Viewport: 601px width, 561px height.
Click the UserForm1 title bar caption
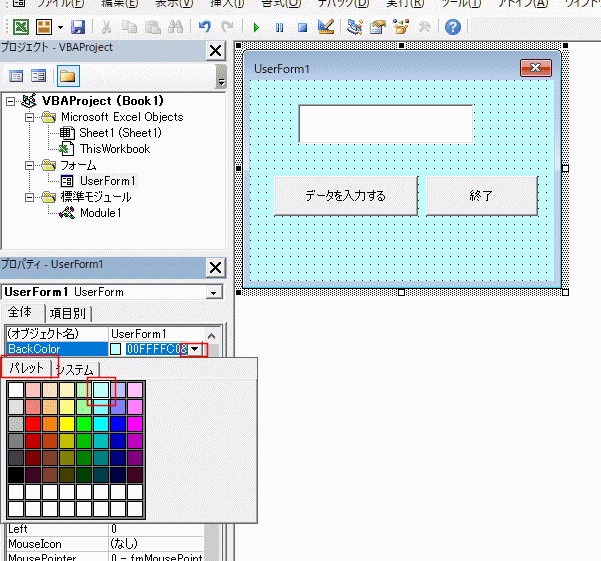(x=282, y=69)
